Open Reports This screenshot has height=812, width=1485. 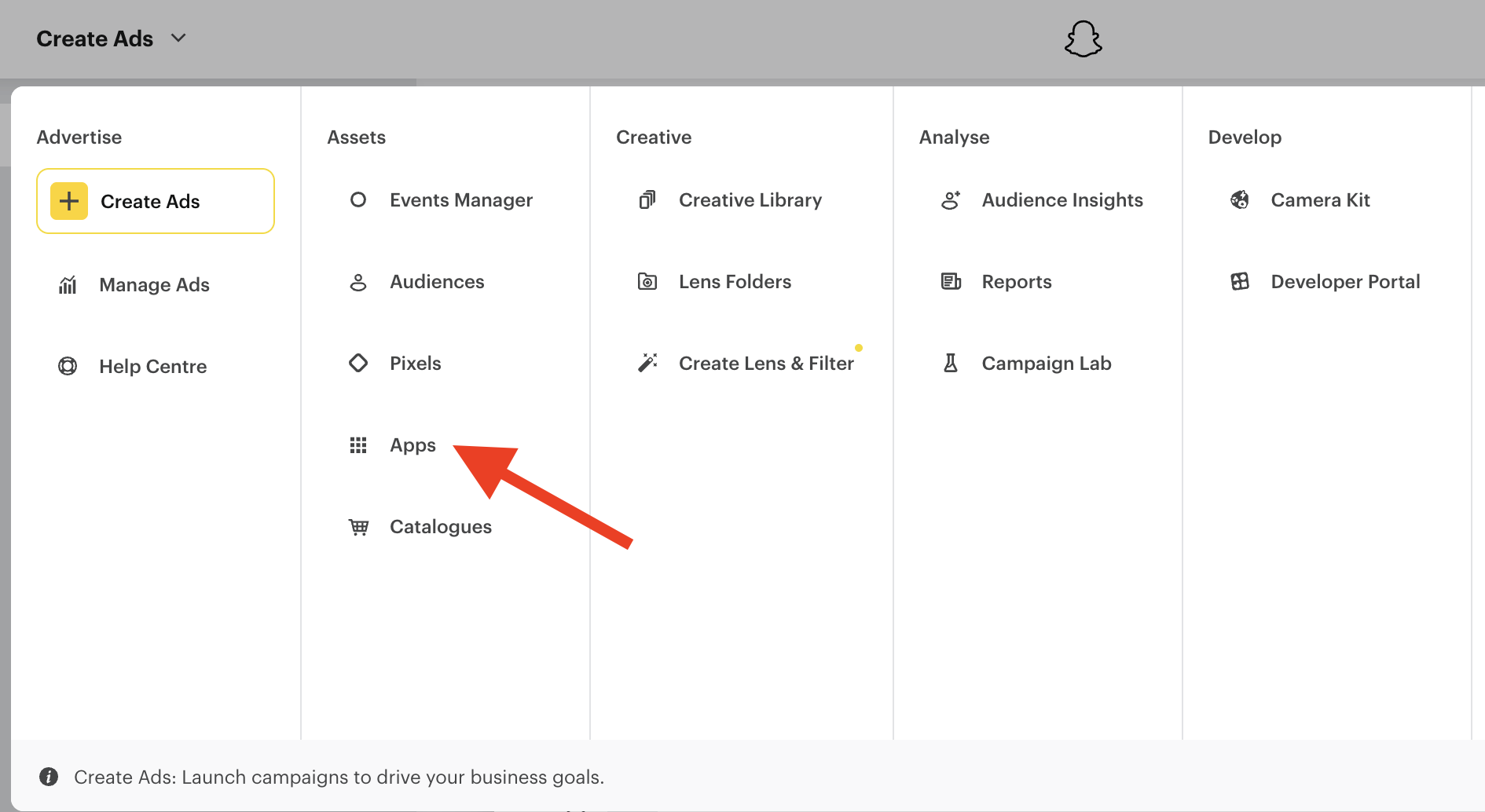1017,282
